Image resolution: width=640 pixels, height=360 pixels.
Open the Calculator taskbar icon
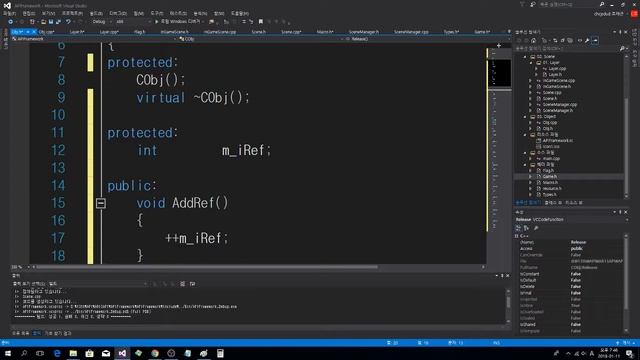[220, 353]
